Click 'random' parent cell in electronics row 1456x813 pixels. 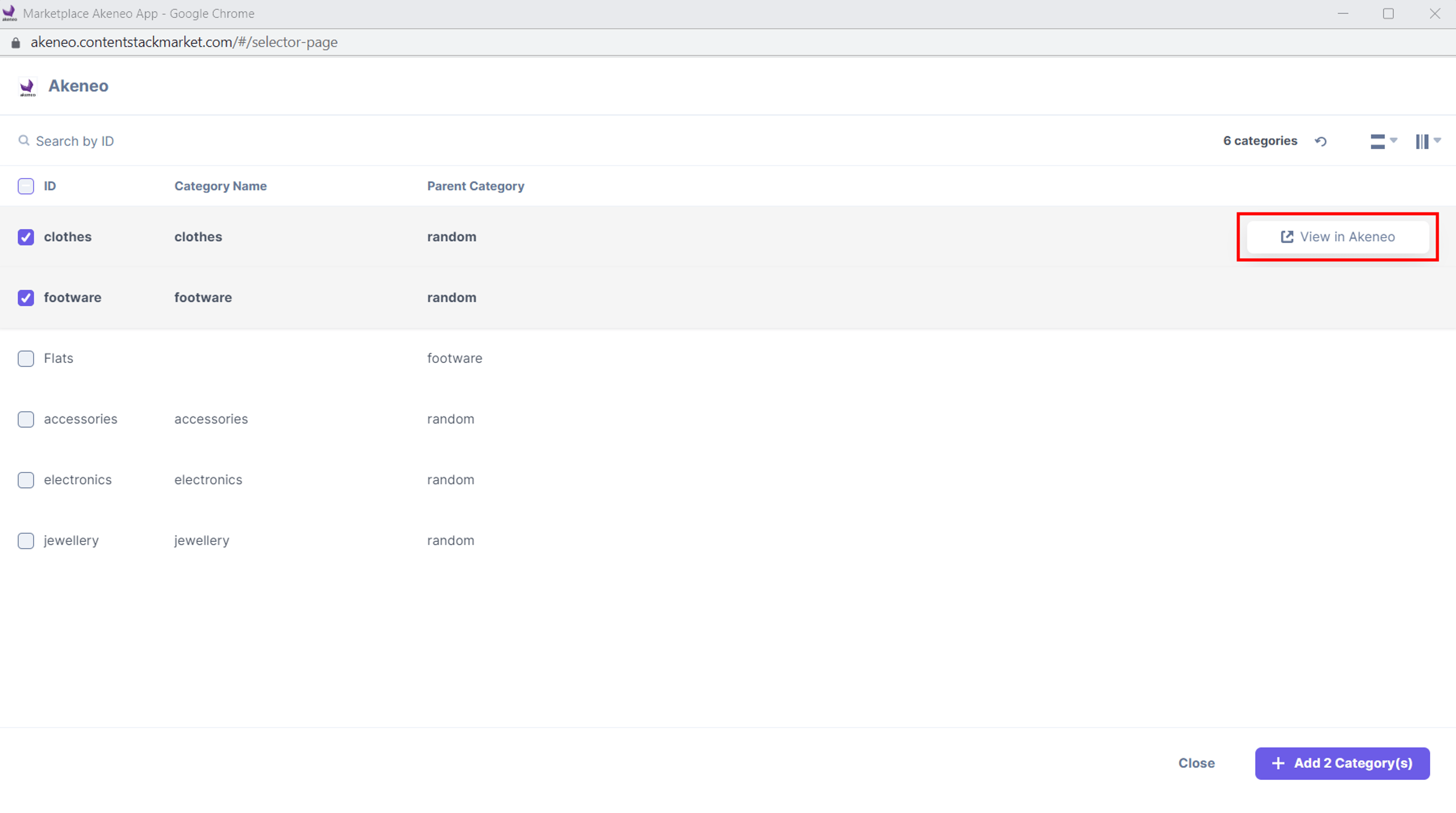click(x=450, y=480)
